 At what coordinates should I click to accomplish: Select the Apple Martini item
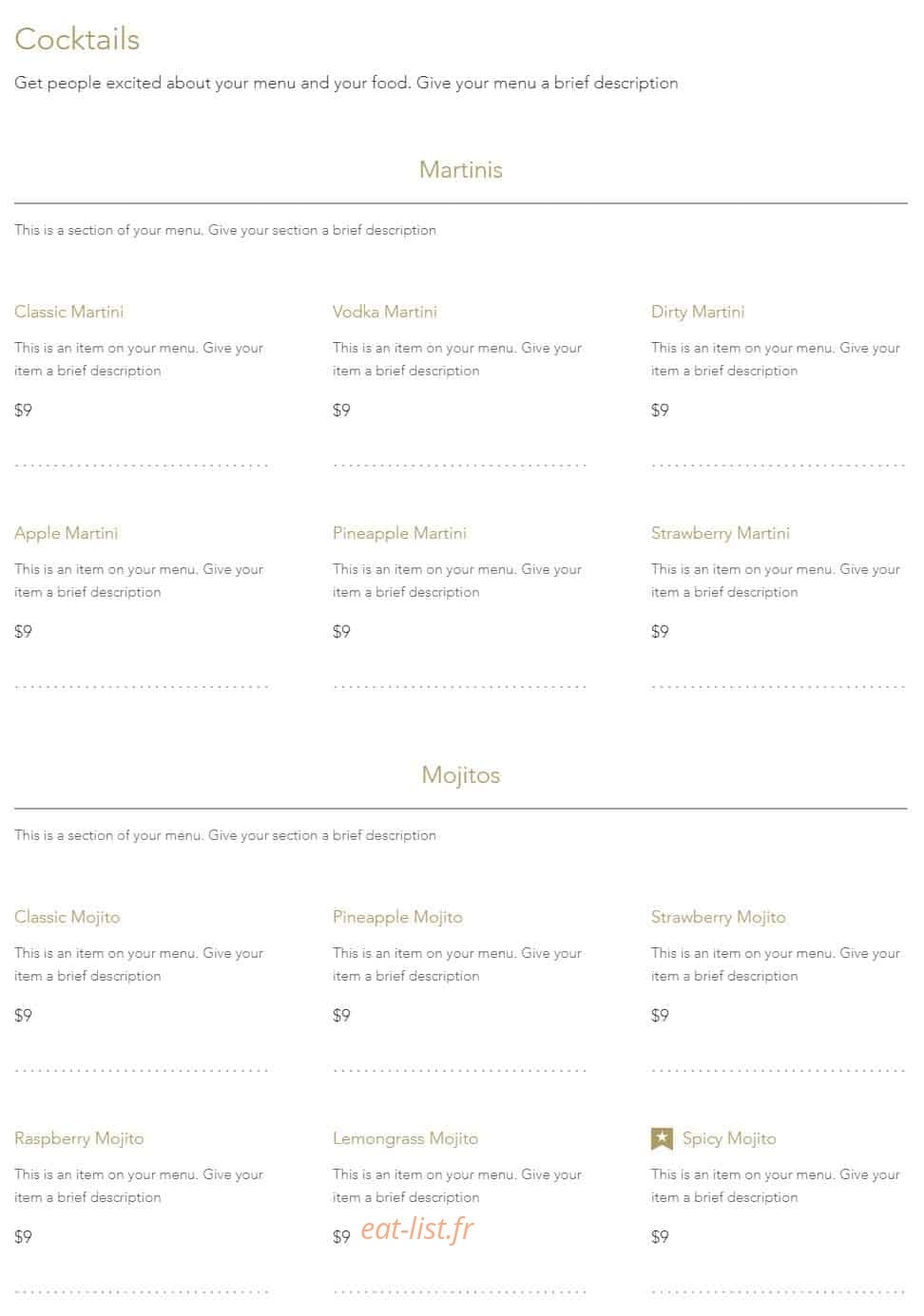67,534
